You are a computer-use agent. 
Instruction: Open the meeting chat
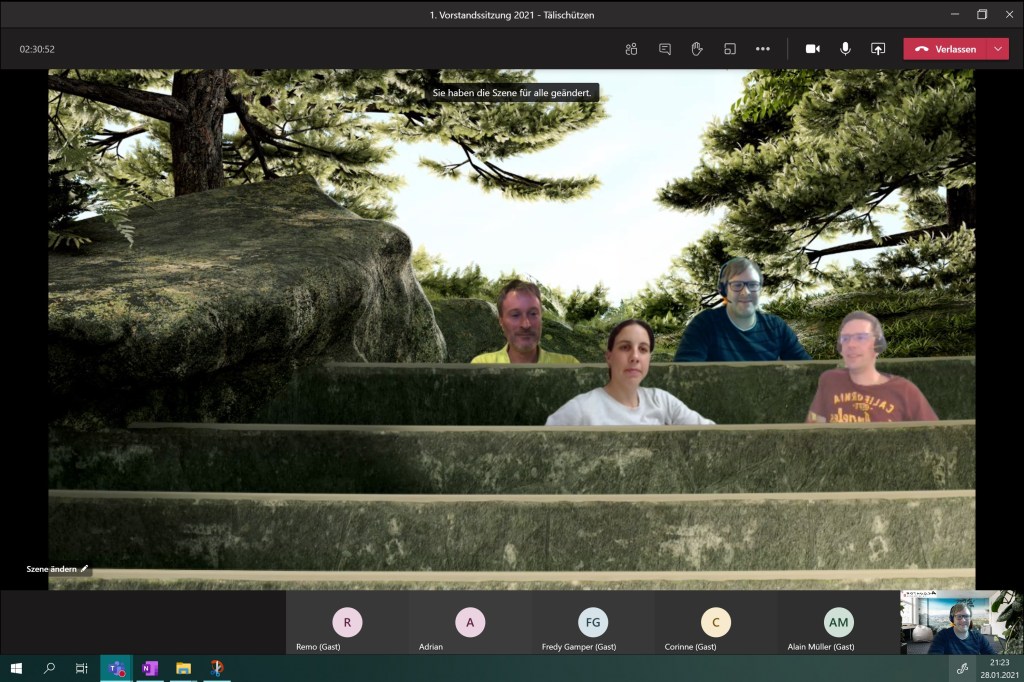(x=664, y=49)
